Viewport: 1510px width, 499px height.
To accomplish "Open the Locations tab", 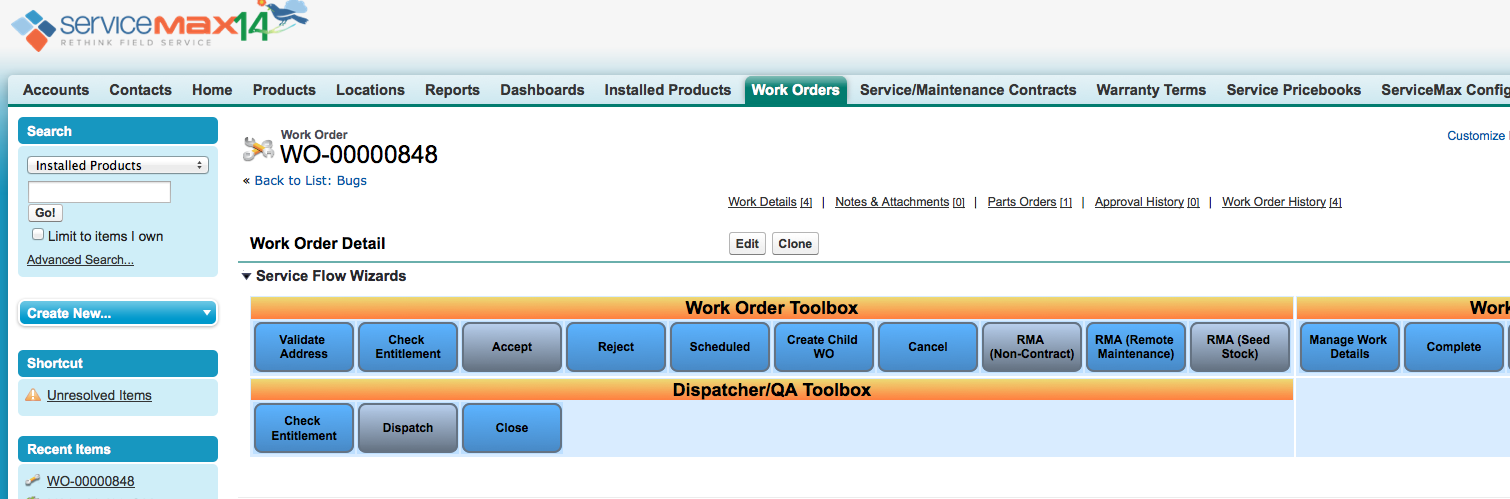I will (x=370, y=90).
